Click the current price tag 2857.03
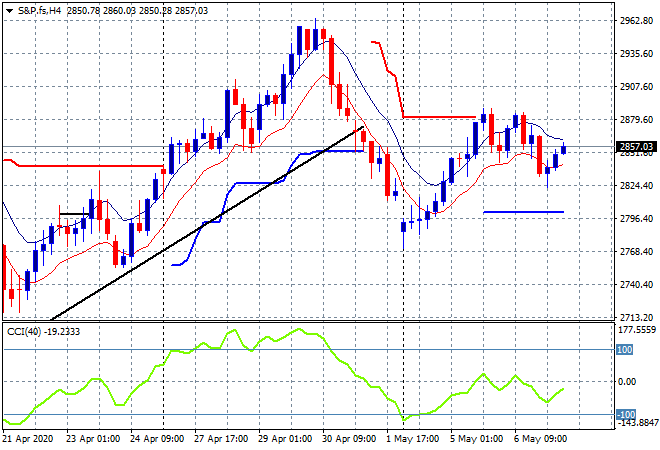The image size is (660, 450). click(x=637, y=146)
